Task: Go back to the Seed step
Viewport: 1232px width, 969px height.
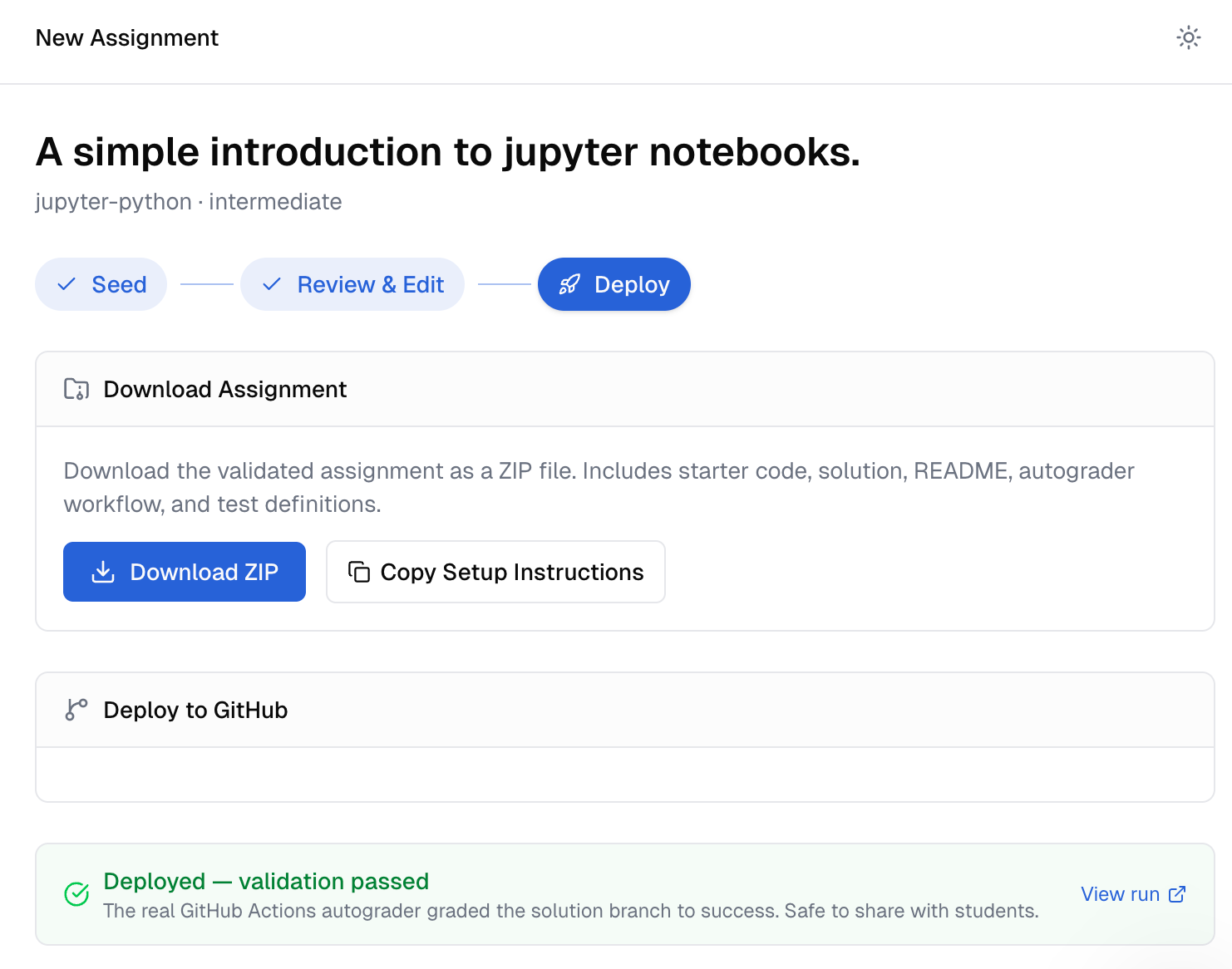Action: click(x=101, y=284)
